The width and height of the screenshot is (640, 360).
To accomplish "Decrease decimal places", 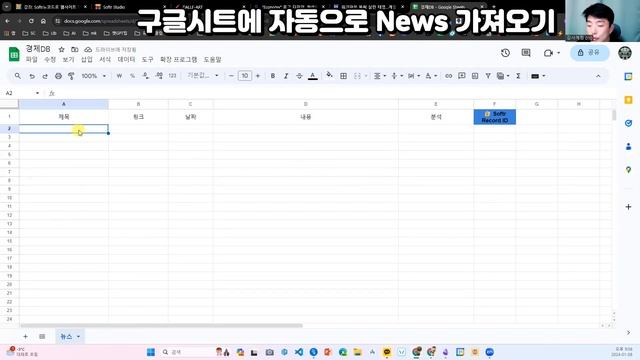I will 145,76.
